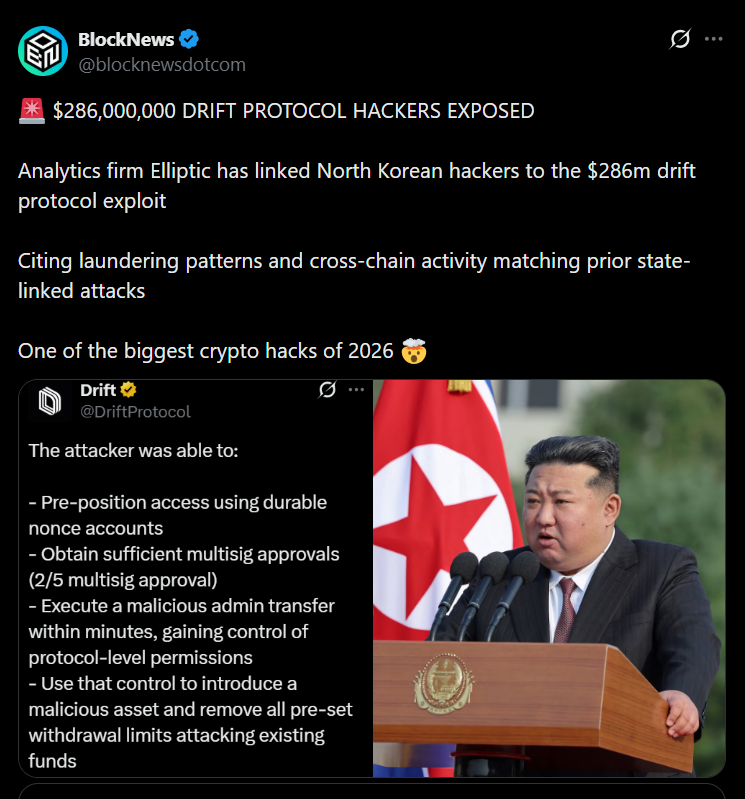Open the BlockNews post more options menu
This screenshot has height=799, width=745.
(x=713, y=39)
